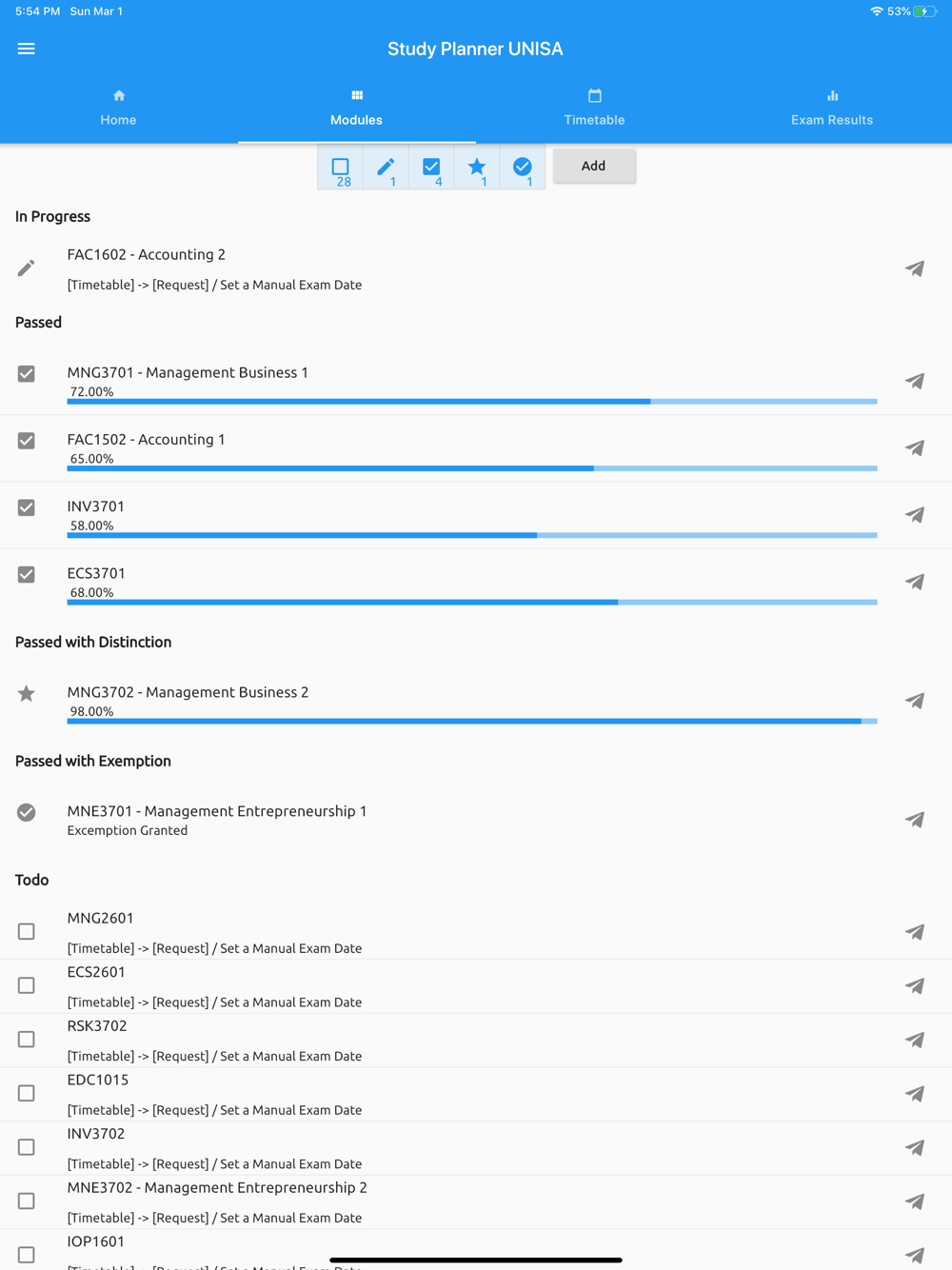This screenshot has width=952, height=1270.
Task: Check the MNG2601 todo checkbox
Action: pyautogui.click(x=27, y=931)
